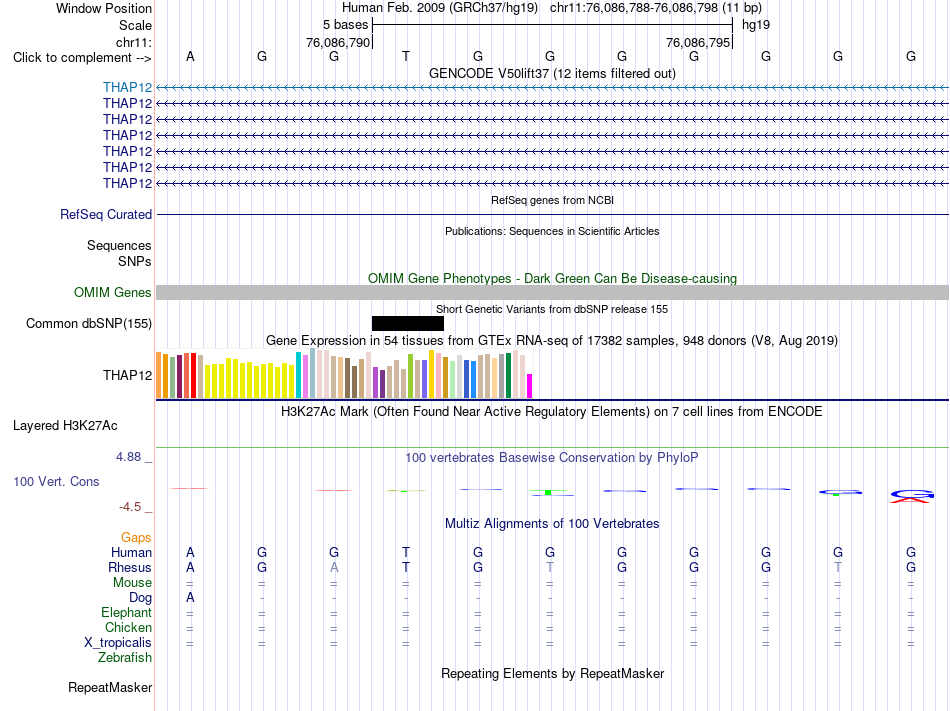Click the T base in the sequence row
Screen dimensions: 950x711
click(x=406, y=56)
